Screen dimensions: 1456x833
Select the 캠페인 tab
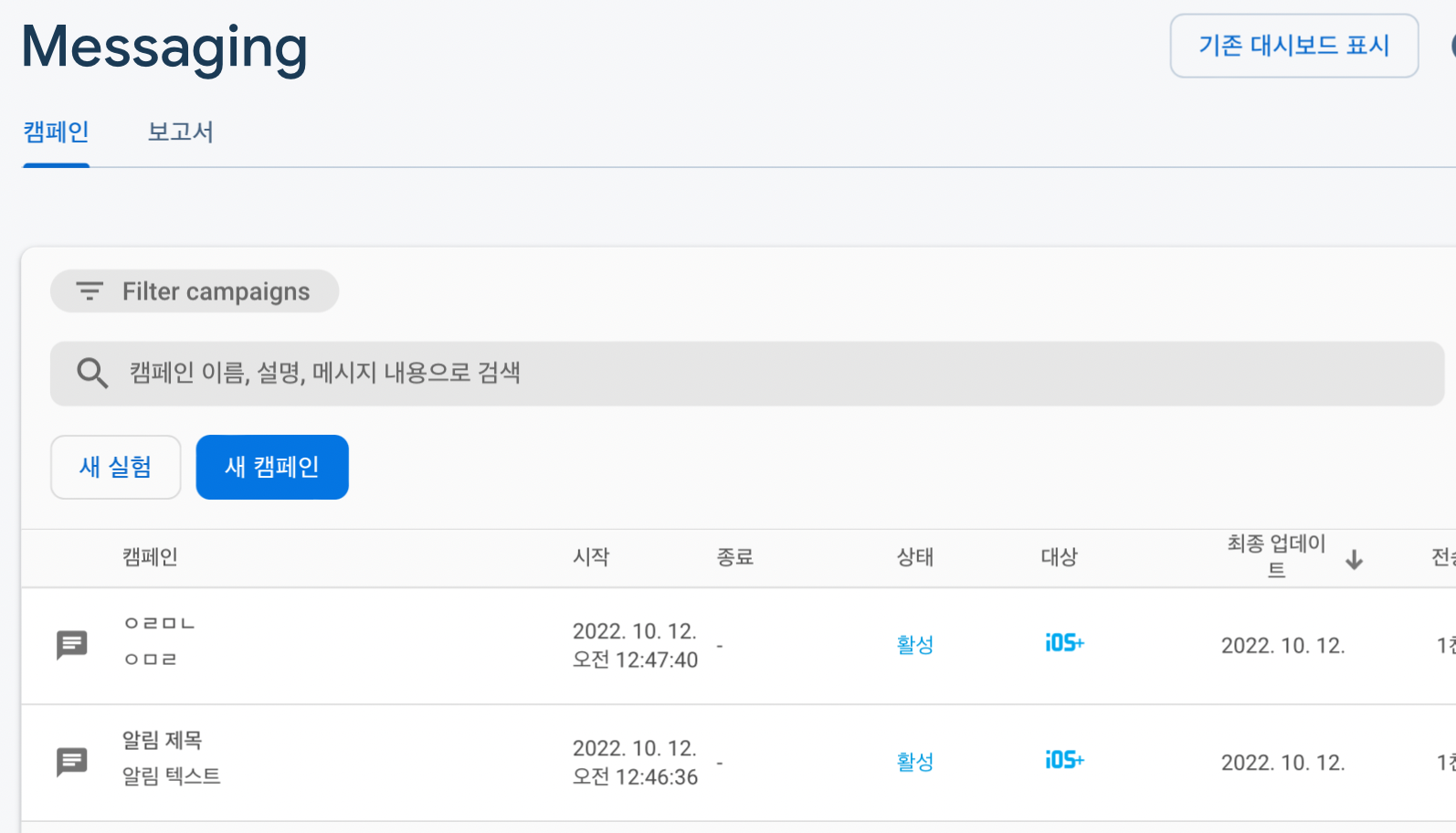click(x=56, y=132)
